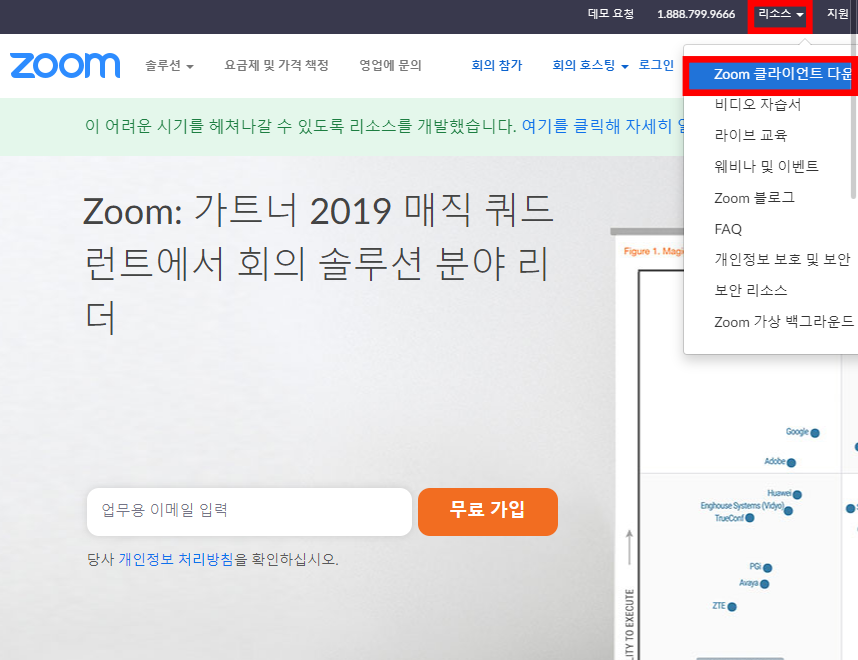The width and height of the screenshot is (858, 660).
Task: Expand the 회의 호스팅 dropdown
Action: coord(590,66)
